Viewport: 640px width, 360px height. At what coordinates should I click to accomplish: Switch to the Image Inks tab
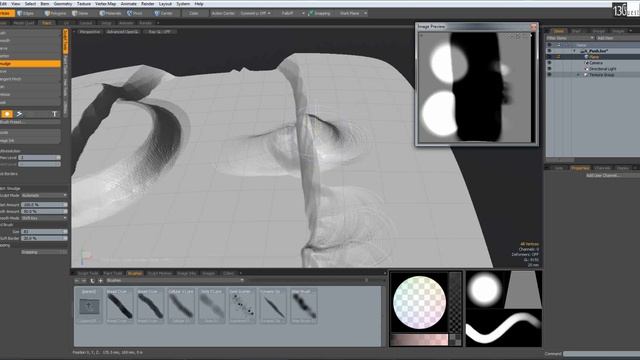click(x=187, y=273)
